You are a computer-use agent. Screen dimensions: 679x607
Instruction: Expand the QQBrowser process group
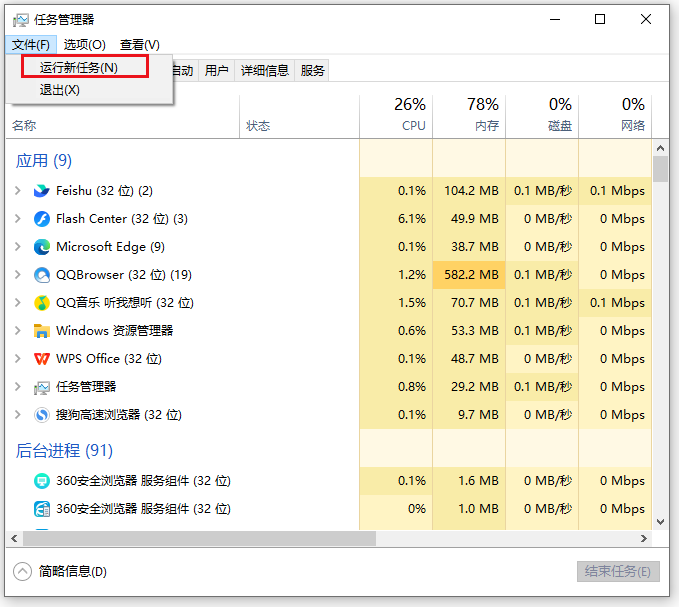pos(18,275)
